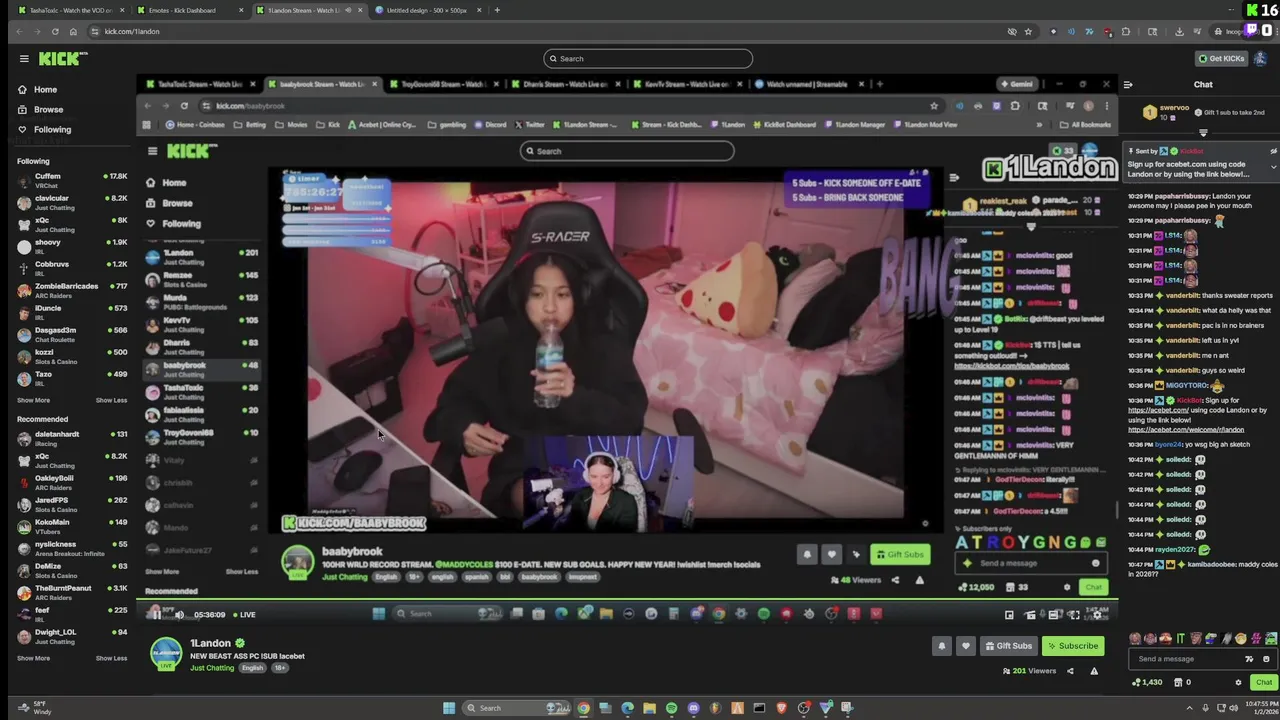This screenshot has height=720, width=1280.
Task: Pause the 1Landon stream player
Action: [155, 615]
